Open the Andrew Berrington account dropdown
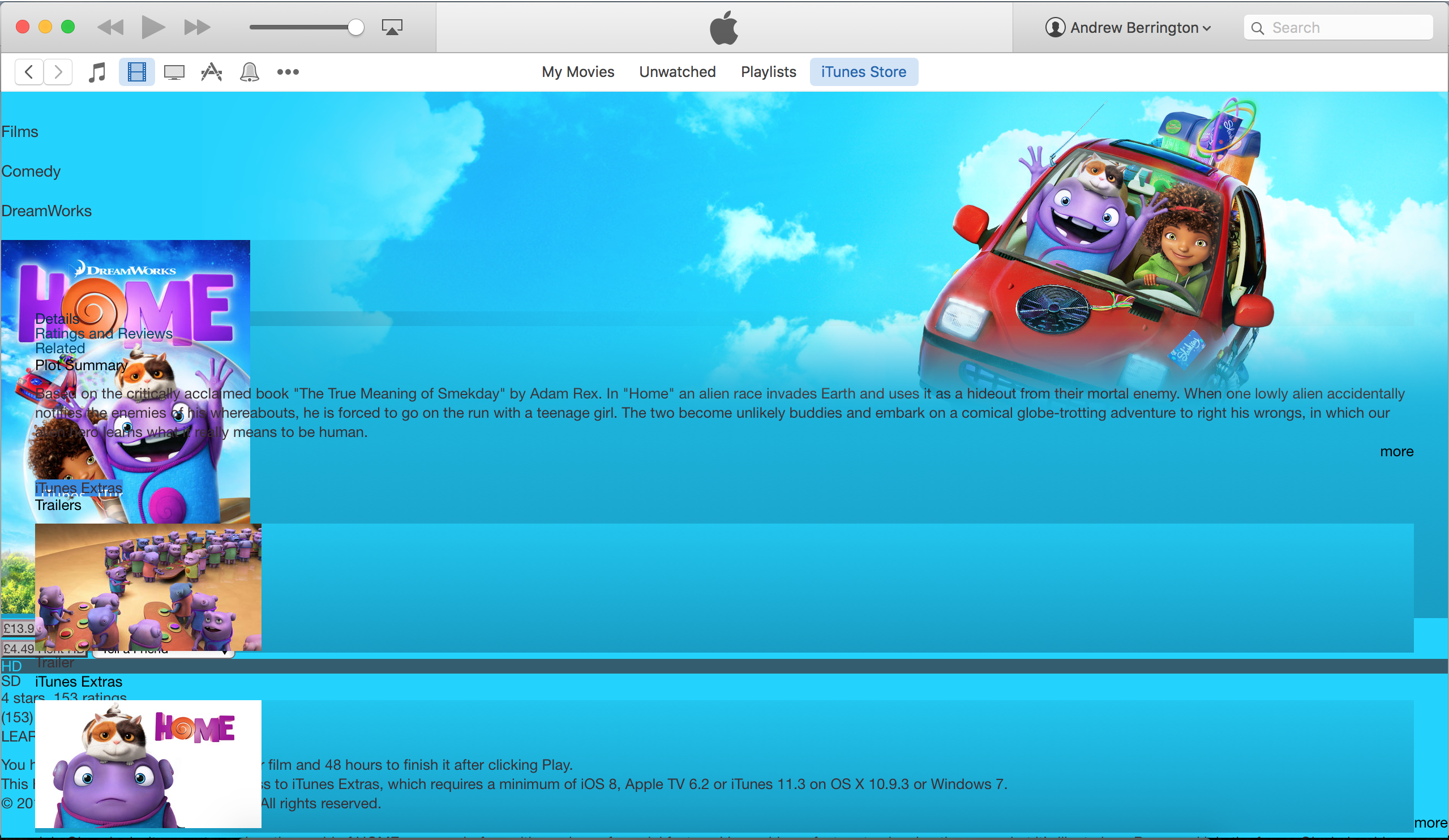Screen dimensions: 1449x840 [1128, 28]
